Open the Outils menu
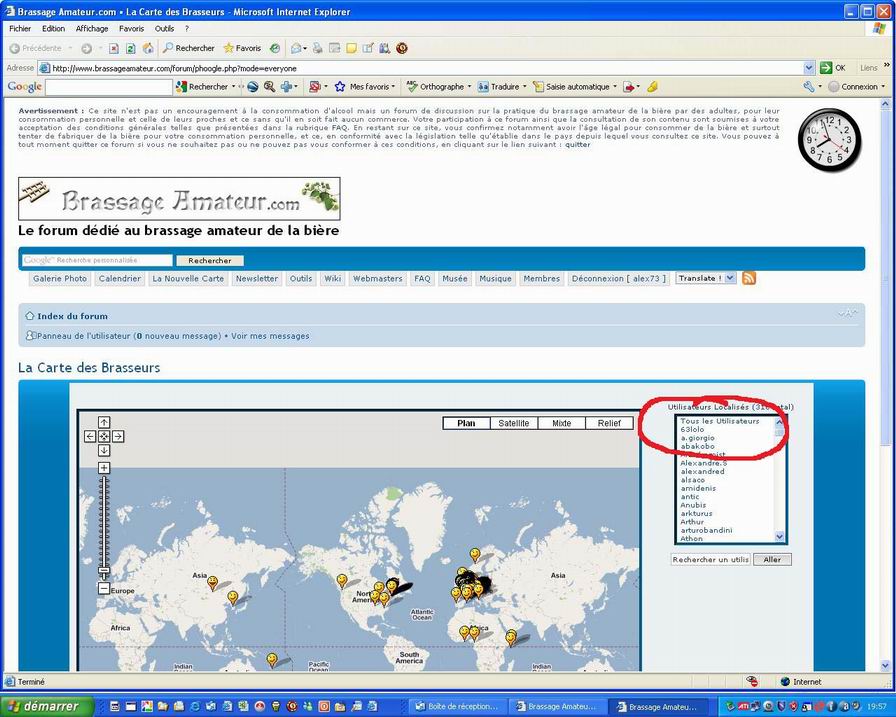 click(x=164, y=29)
